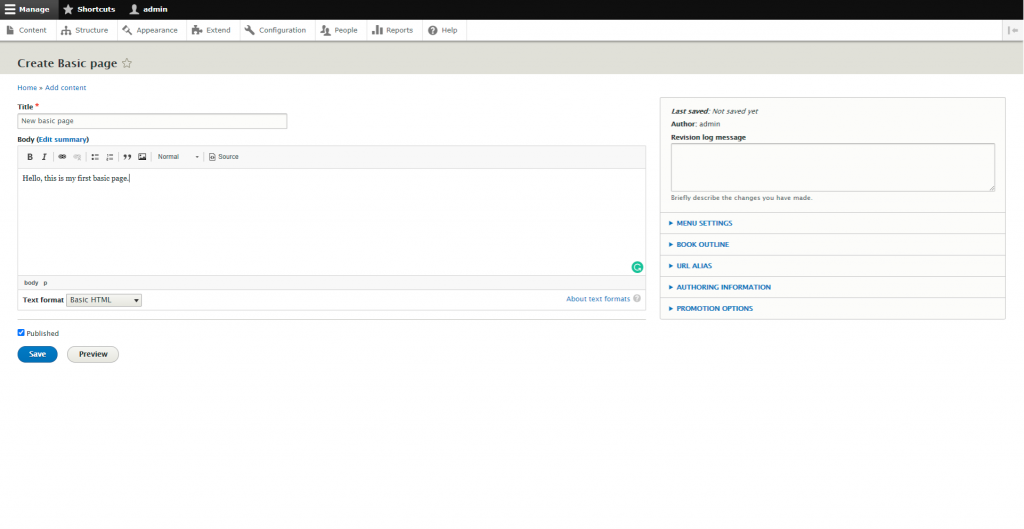The image size is (1024, 529).
Task: Insert a link using the link icon
Action: [x=62, y=157]
